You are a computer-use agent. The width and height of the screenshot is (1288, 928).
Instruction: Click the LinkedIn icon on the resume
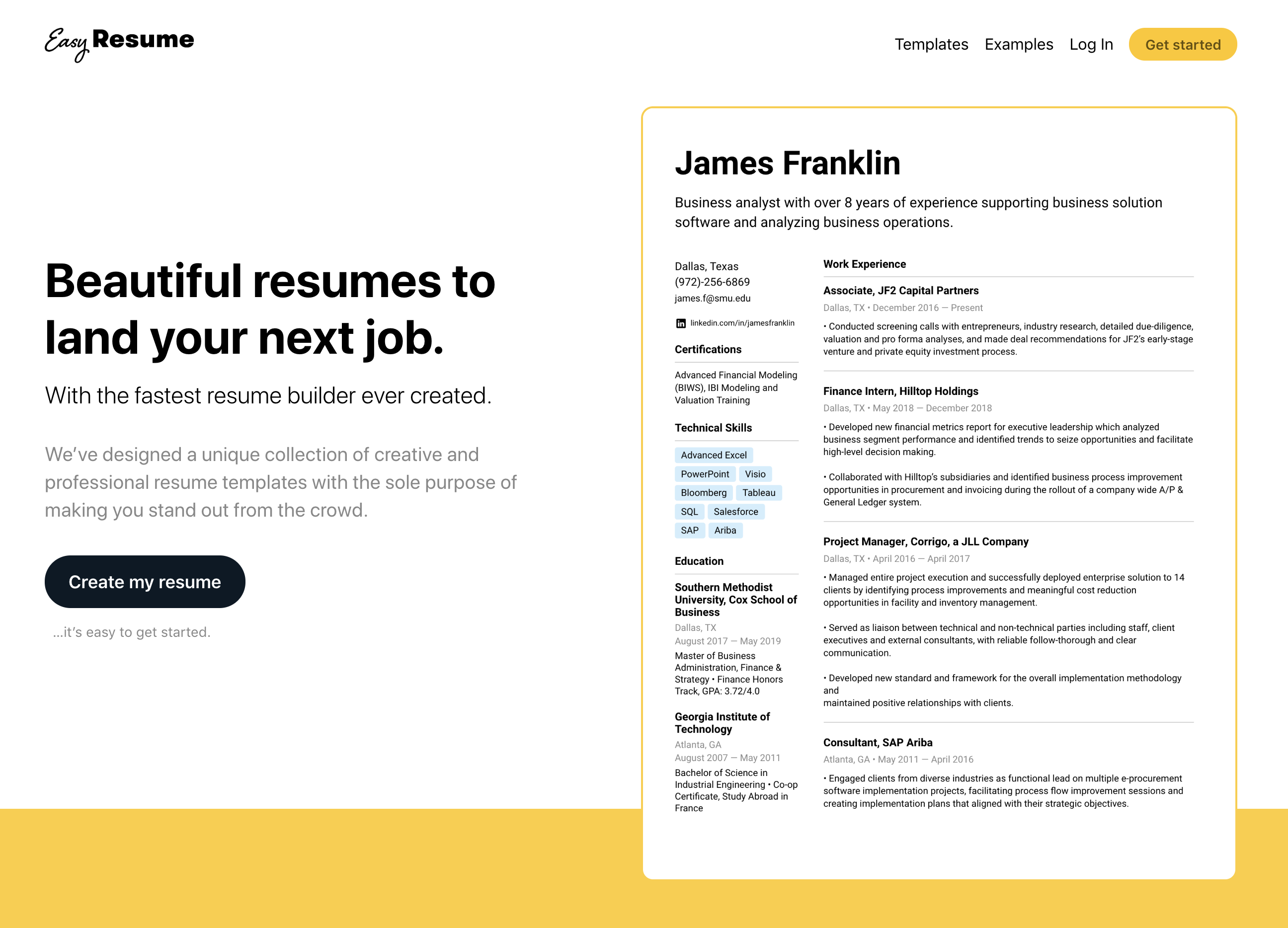click(679, 324)
